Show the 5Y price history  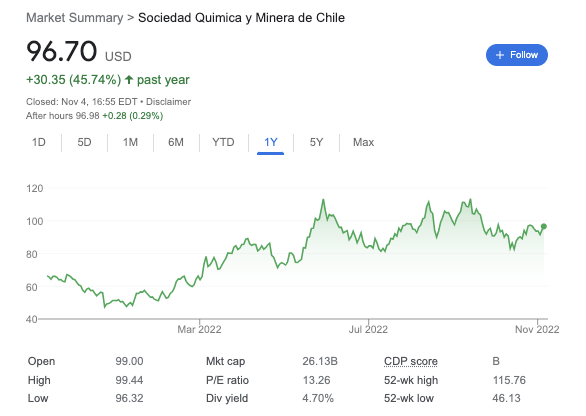point(316,142)
